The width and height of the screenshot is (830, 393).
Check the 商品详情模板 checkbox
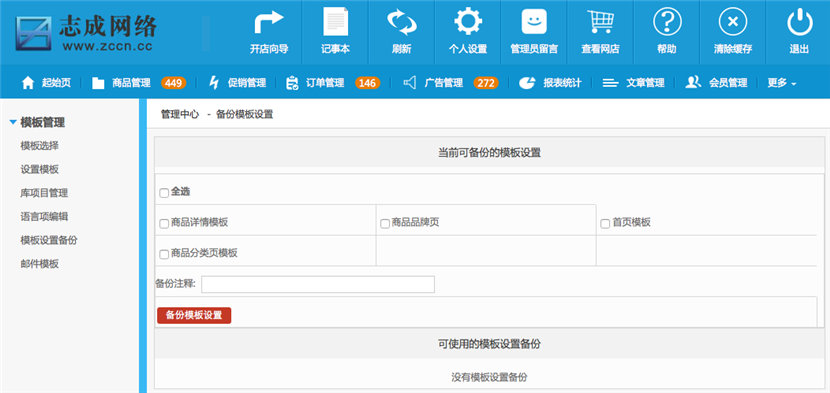pos(164,224)
